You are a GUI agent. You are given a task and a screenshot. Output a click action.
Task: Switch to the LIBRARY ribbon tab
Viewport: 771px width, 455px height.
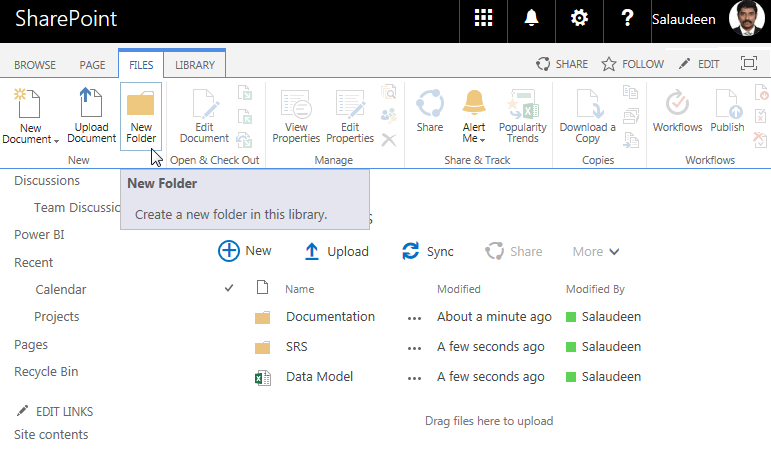pyautogui.click(x=195, y=64)
